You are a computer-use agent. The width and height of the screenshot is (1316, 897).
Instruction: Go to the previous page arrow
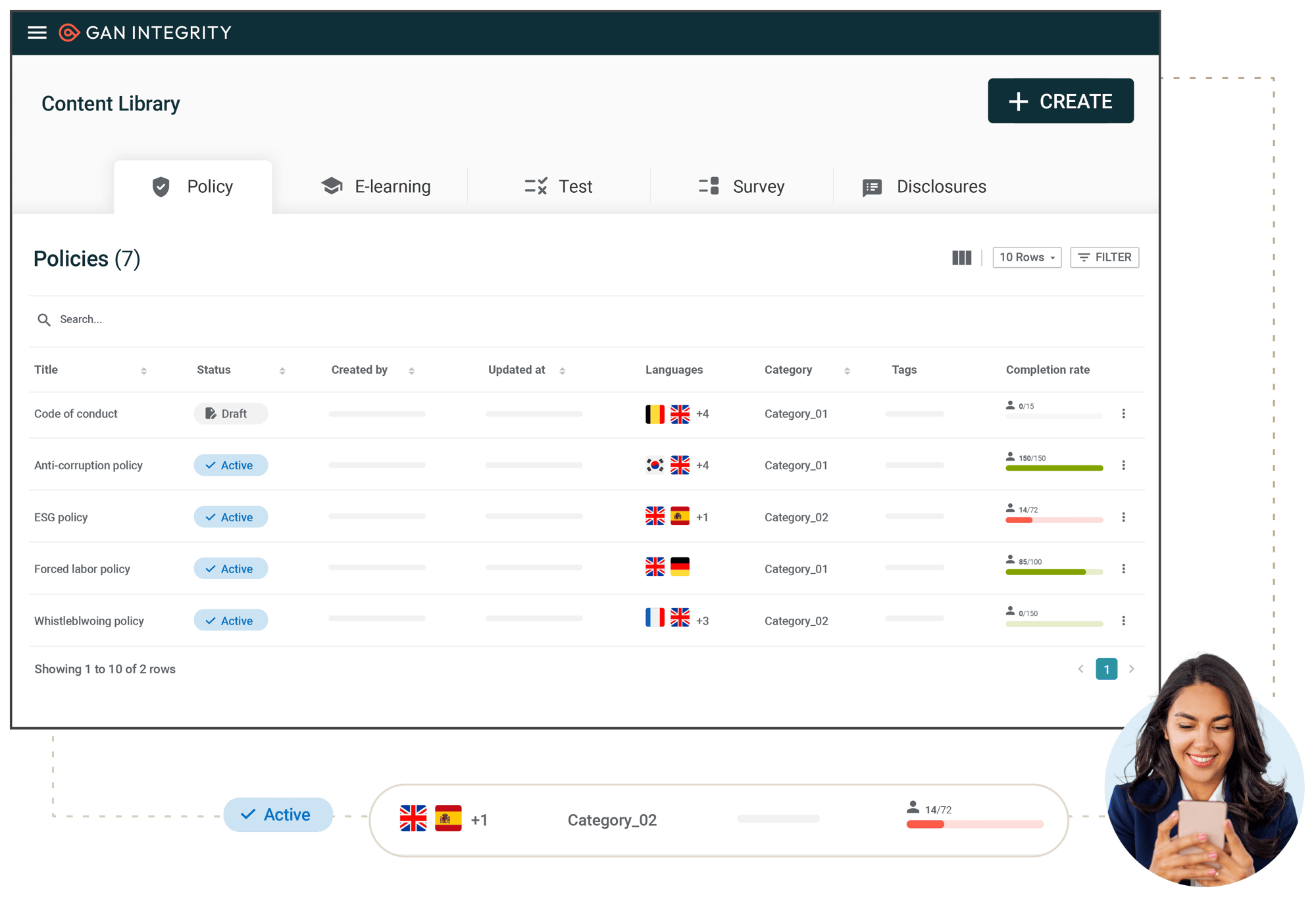[1080, 669]
